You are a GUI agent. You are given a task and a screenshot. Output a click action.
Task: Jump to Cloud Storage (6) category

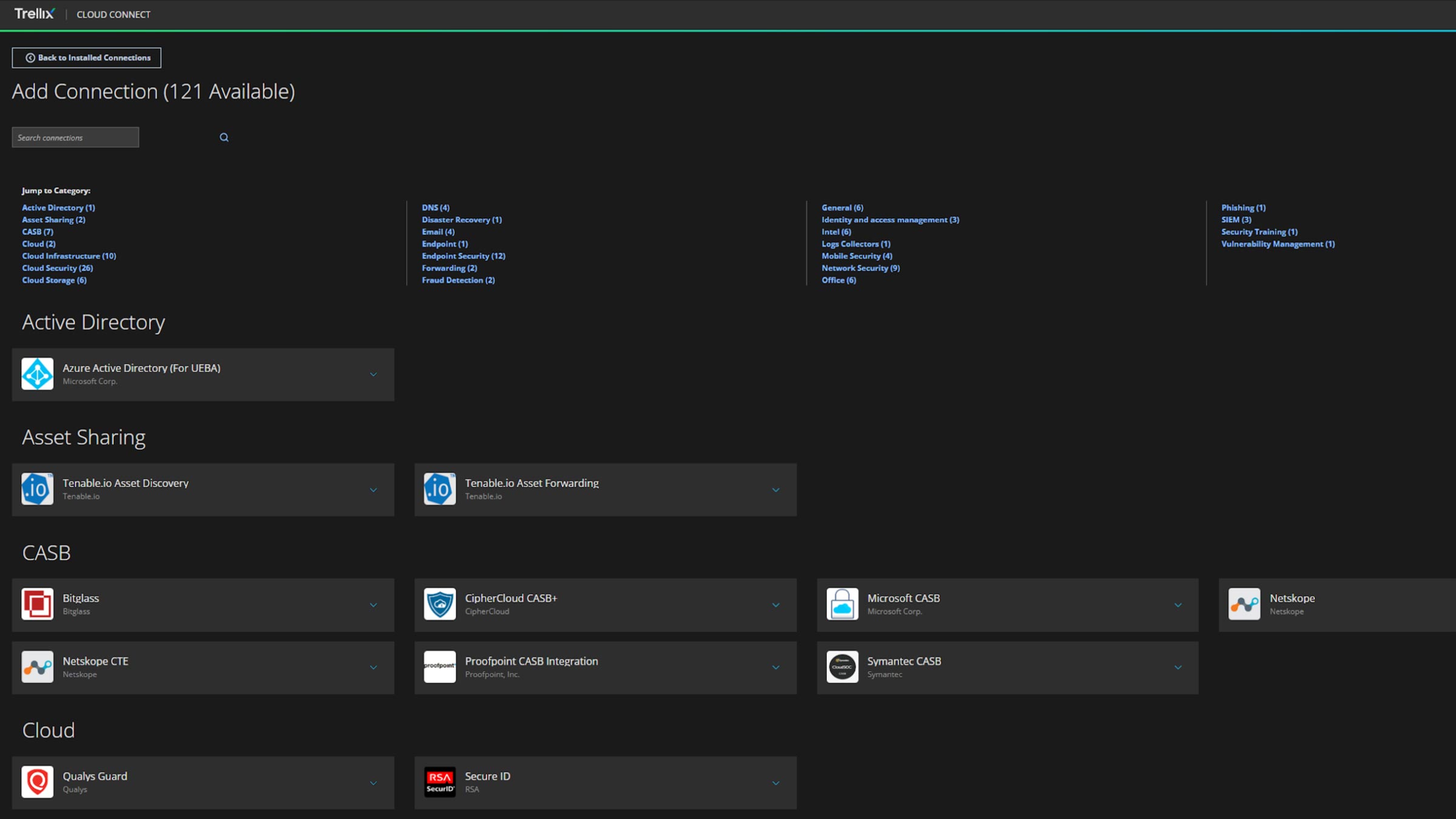click(55, 280)
